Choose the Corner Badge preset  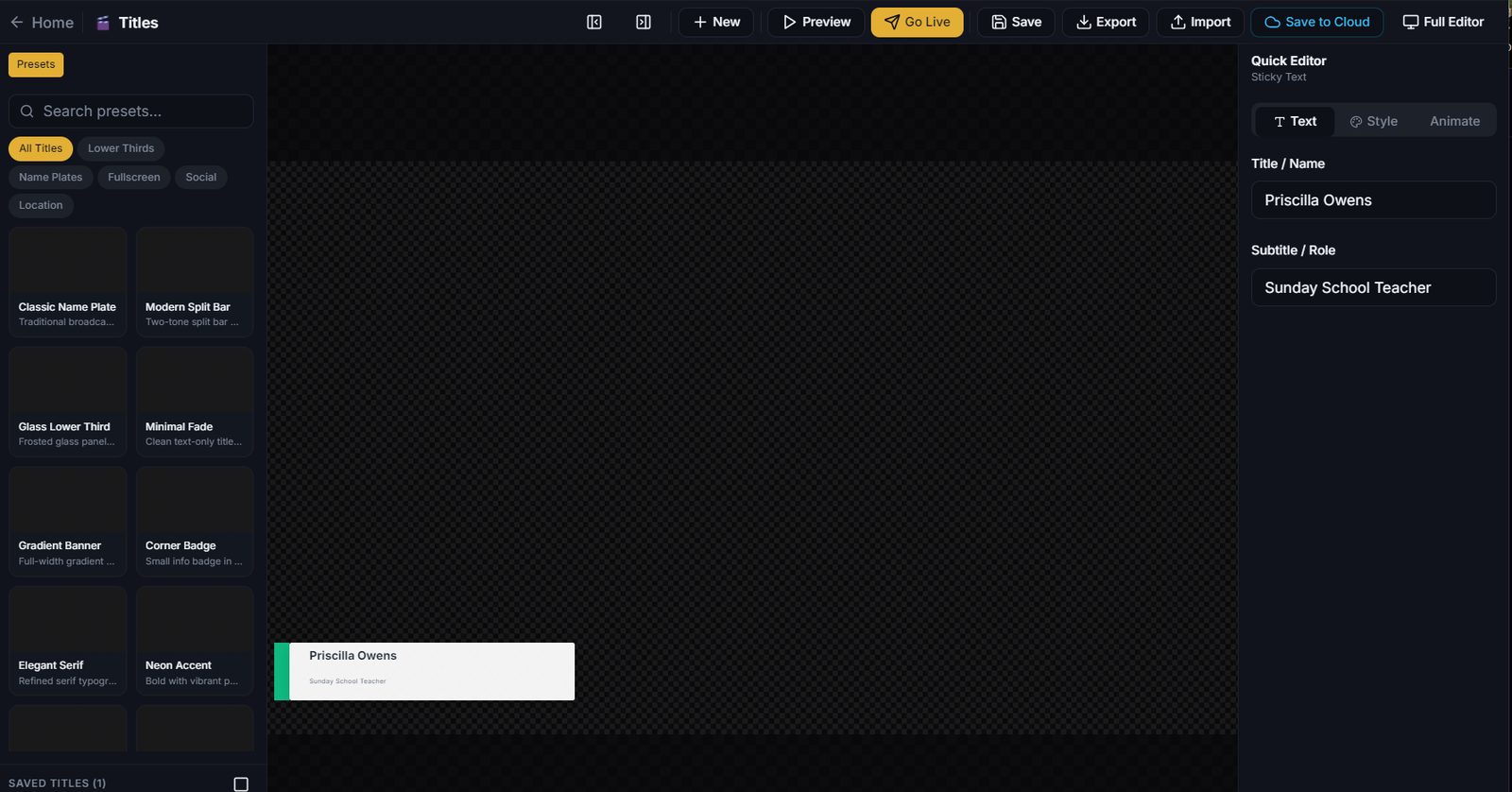195,521
